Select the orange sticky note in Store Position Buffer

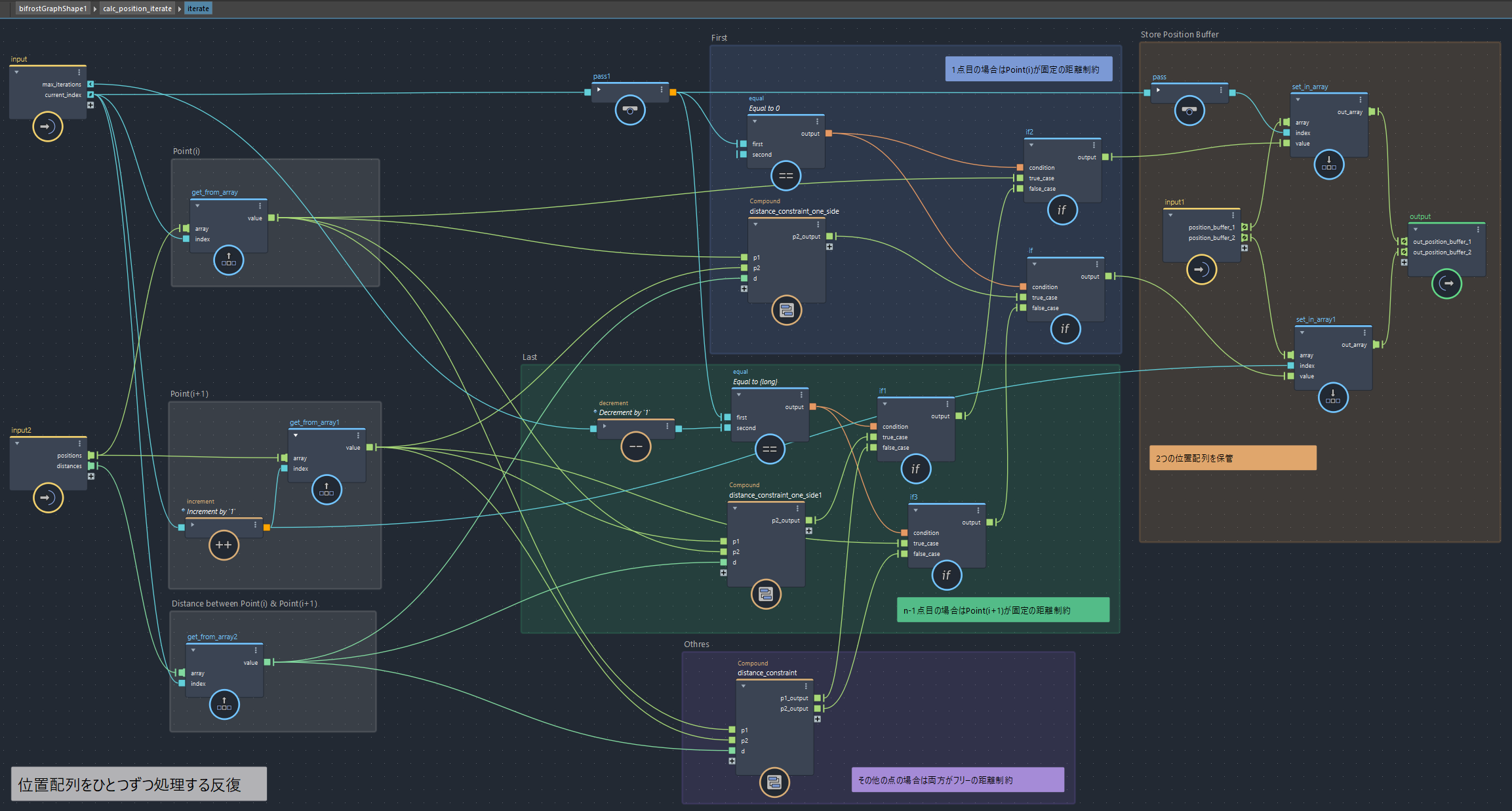click(x=1232, y=458)
